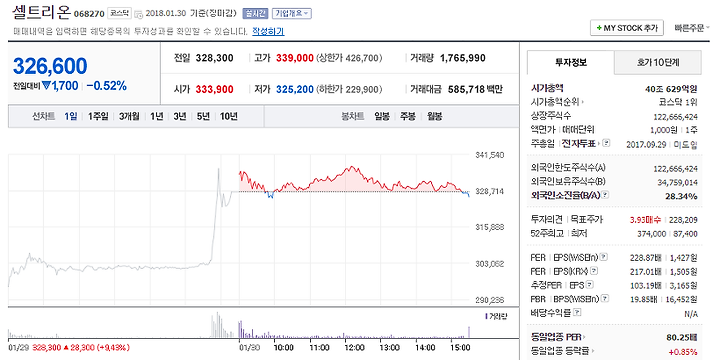Click the 01/30 date axis label
This screenshot has width=720, height=360.
pos(248,347)
